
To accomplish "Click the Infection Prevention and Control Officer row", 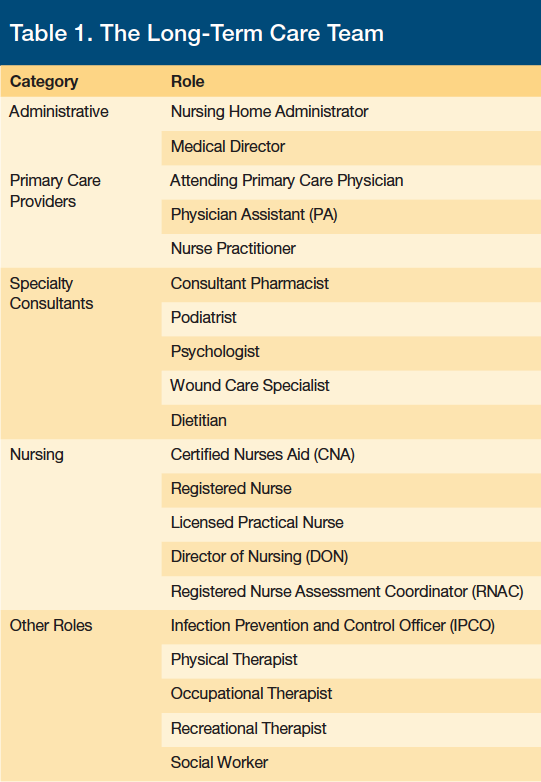I will pyautogui.click(x=351, y=627).
